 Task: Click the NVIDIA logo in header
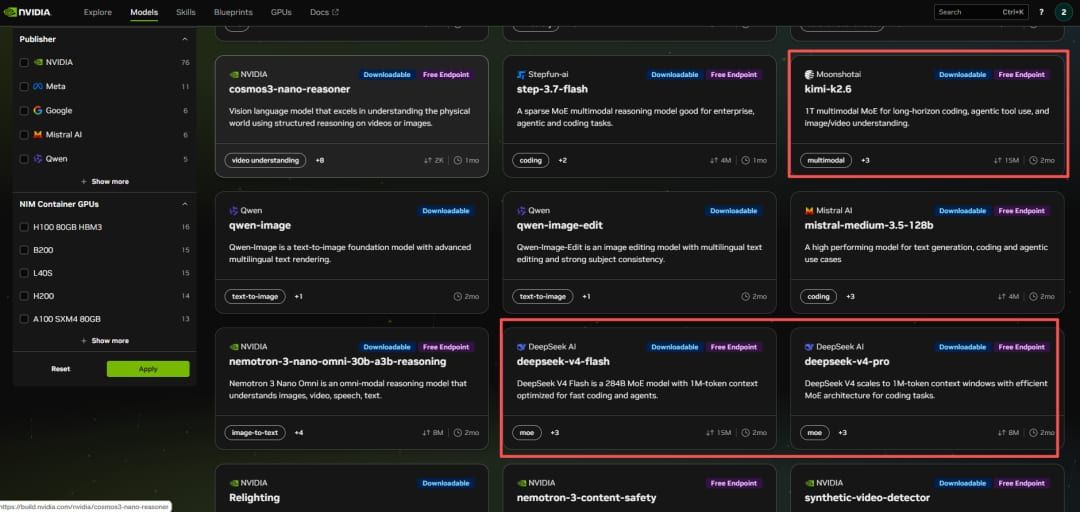[27, 12]
